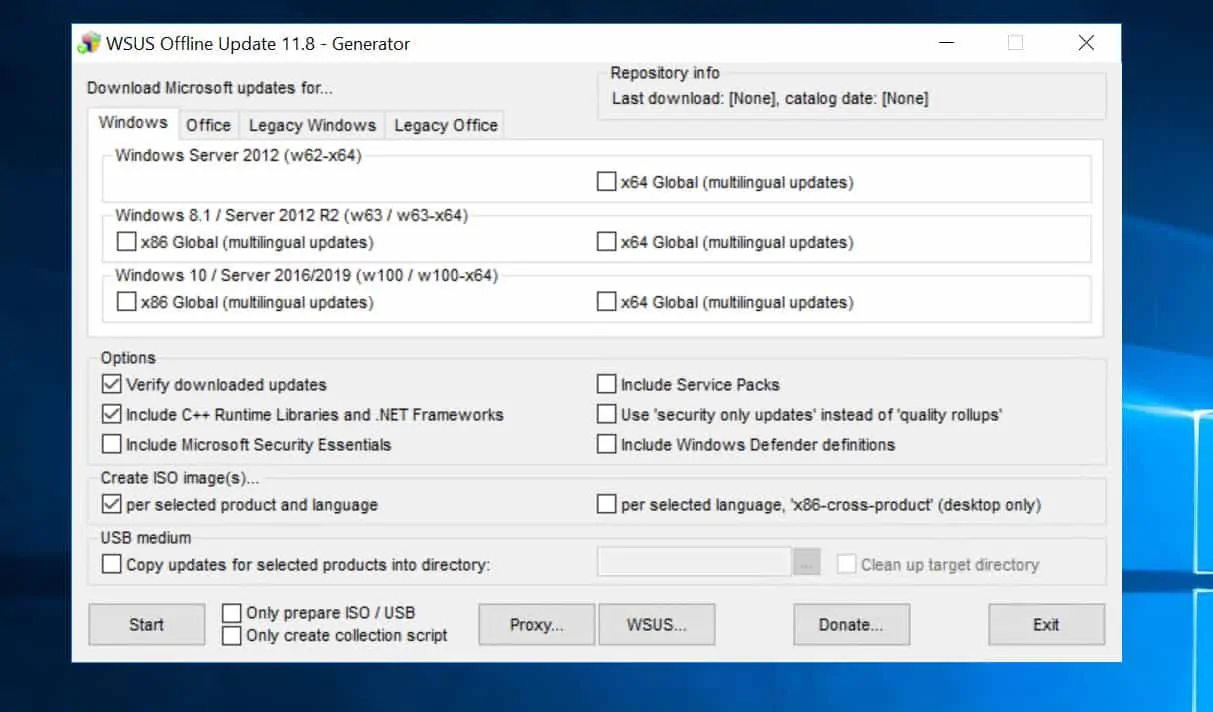Enable x64 updates for Windows Server 2012
Screen dimensions: 1213x712
(x=606, y=181)
